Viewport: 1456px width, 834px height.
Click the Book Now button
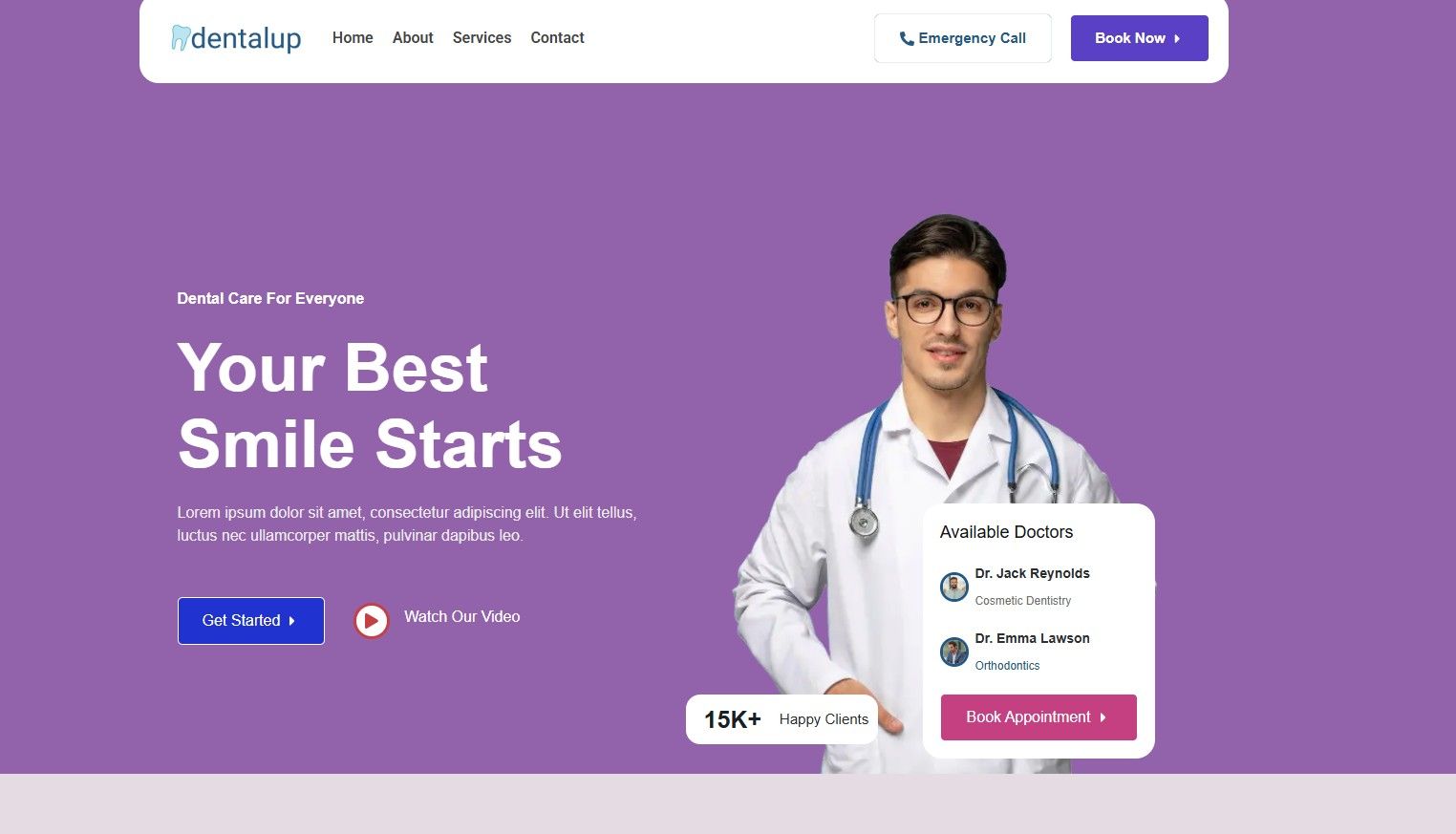(x=1139, y=38)
